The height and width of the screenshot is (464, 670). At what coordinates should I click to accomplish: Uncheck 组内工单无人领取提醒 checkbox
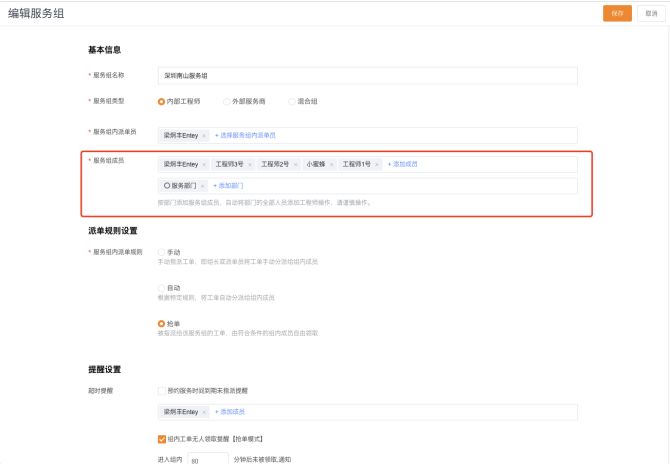pos(162,438)
